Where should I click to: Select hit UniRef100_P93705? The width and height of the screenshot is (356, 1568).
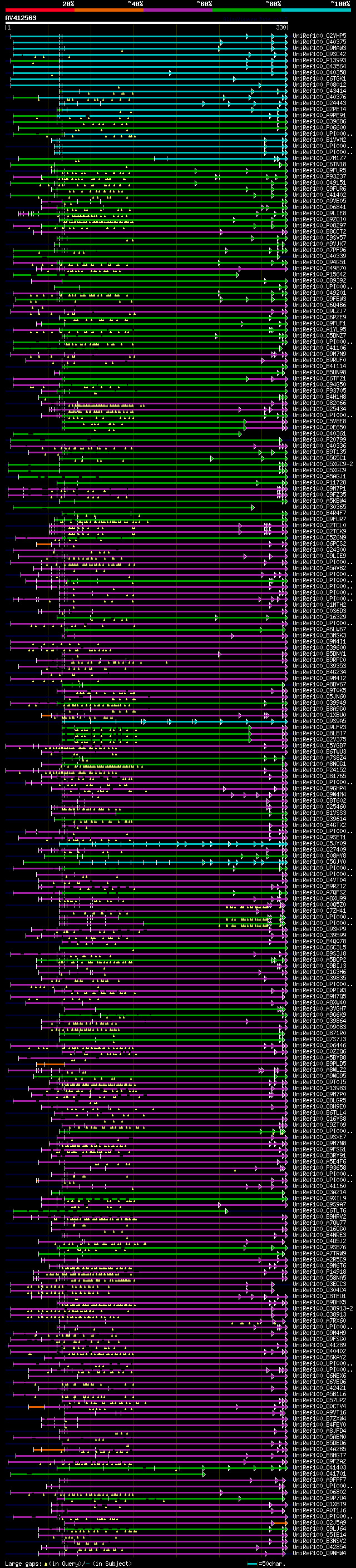319,391
